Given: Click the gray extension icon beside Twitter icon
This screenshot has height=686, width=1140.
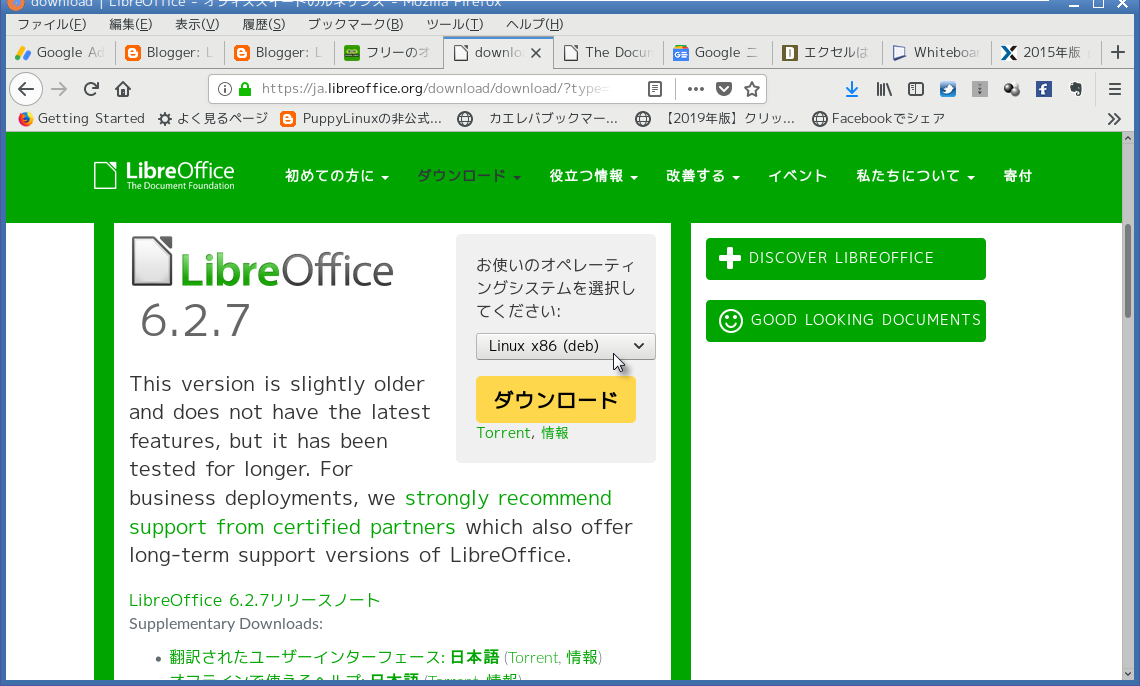Looking at the screenshot, I should click(979, 89).
